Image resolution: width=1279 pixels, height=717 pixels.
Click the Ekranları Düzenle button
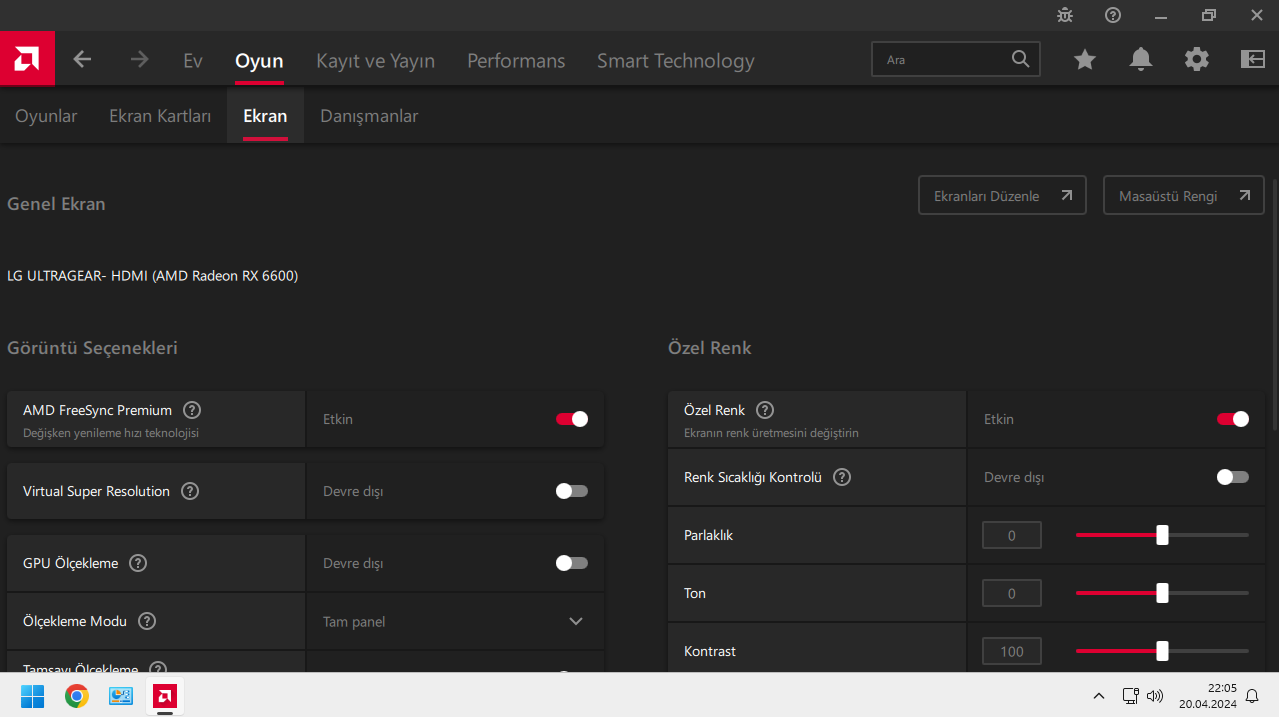click(x=1002, y=196)
